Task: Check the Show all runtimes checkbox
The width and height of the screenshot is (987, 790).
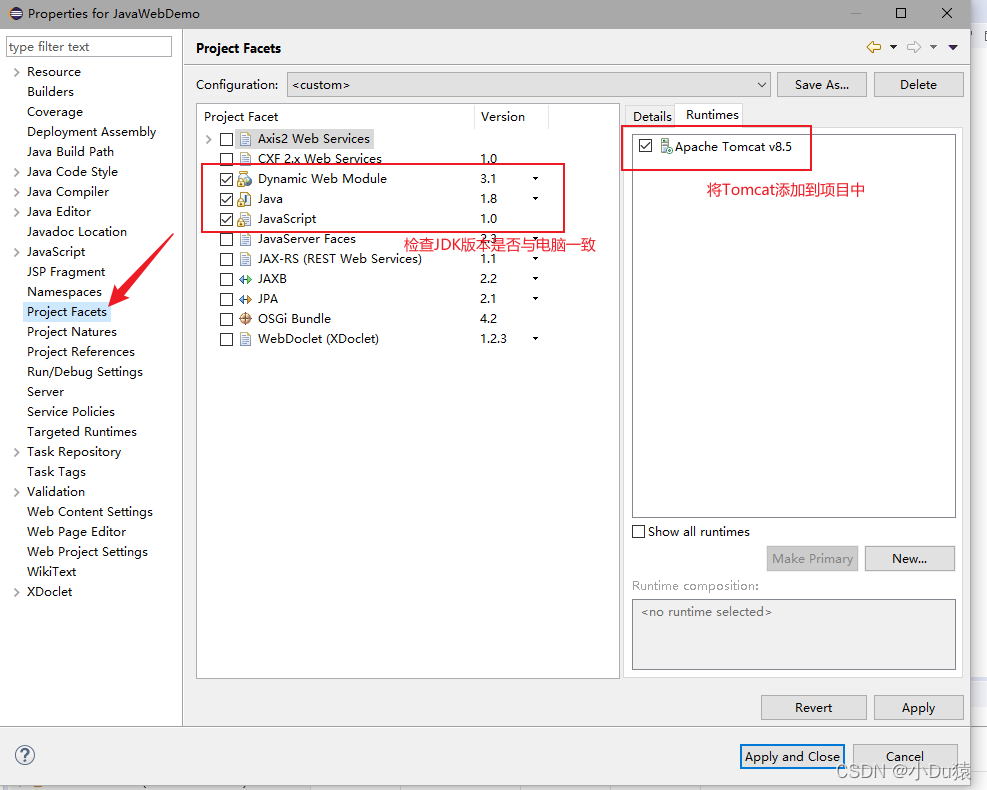Action: pyautogui.click(x=638, y=531)
